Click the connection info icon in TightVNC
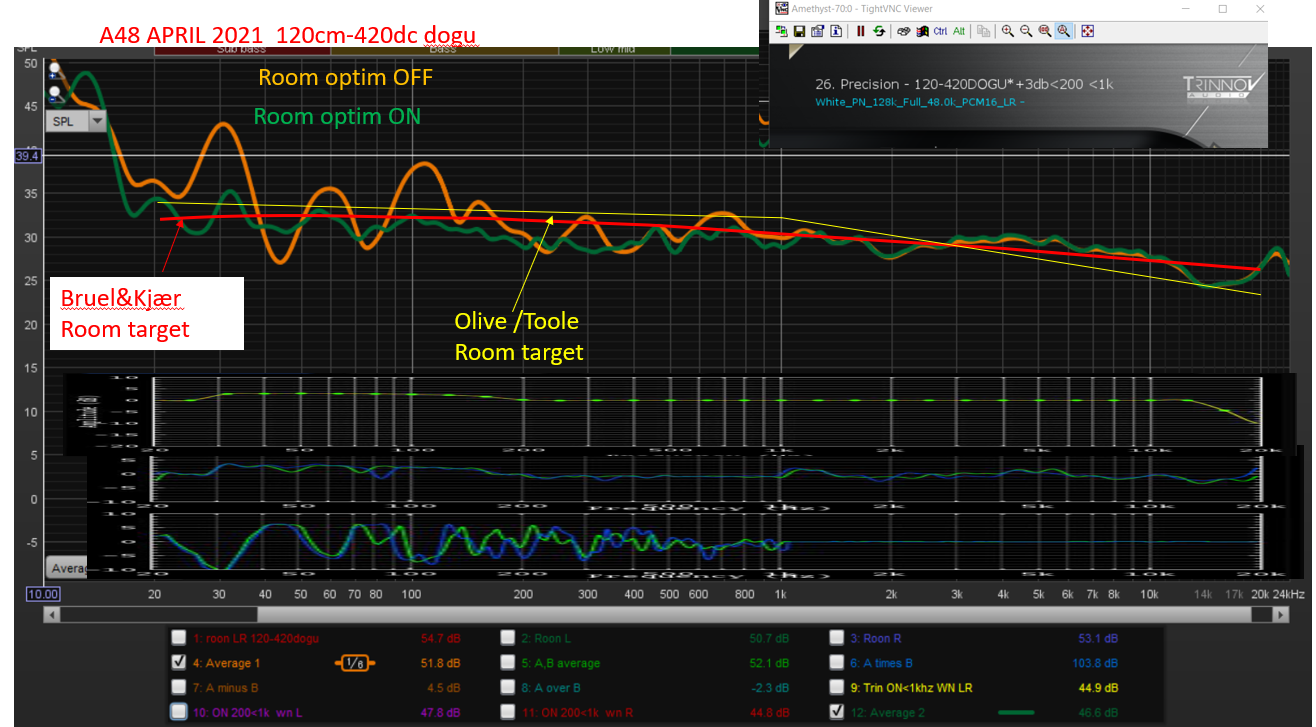 pyautogui.click(x=836, y=31)
